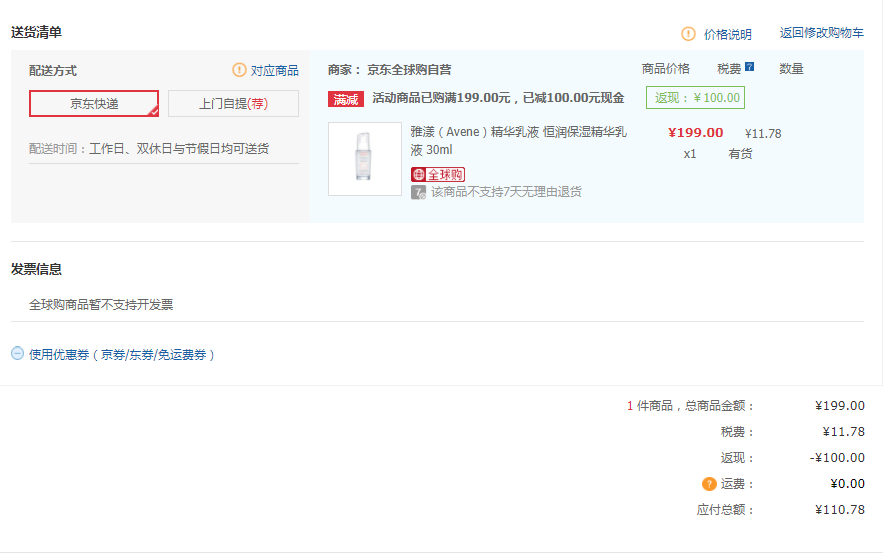Click 活动商品已购满199.00元 promotion text
Screen dimensions: 883x553
coord(498,98)
